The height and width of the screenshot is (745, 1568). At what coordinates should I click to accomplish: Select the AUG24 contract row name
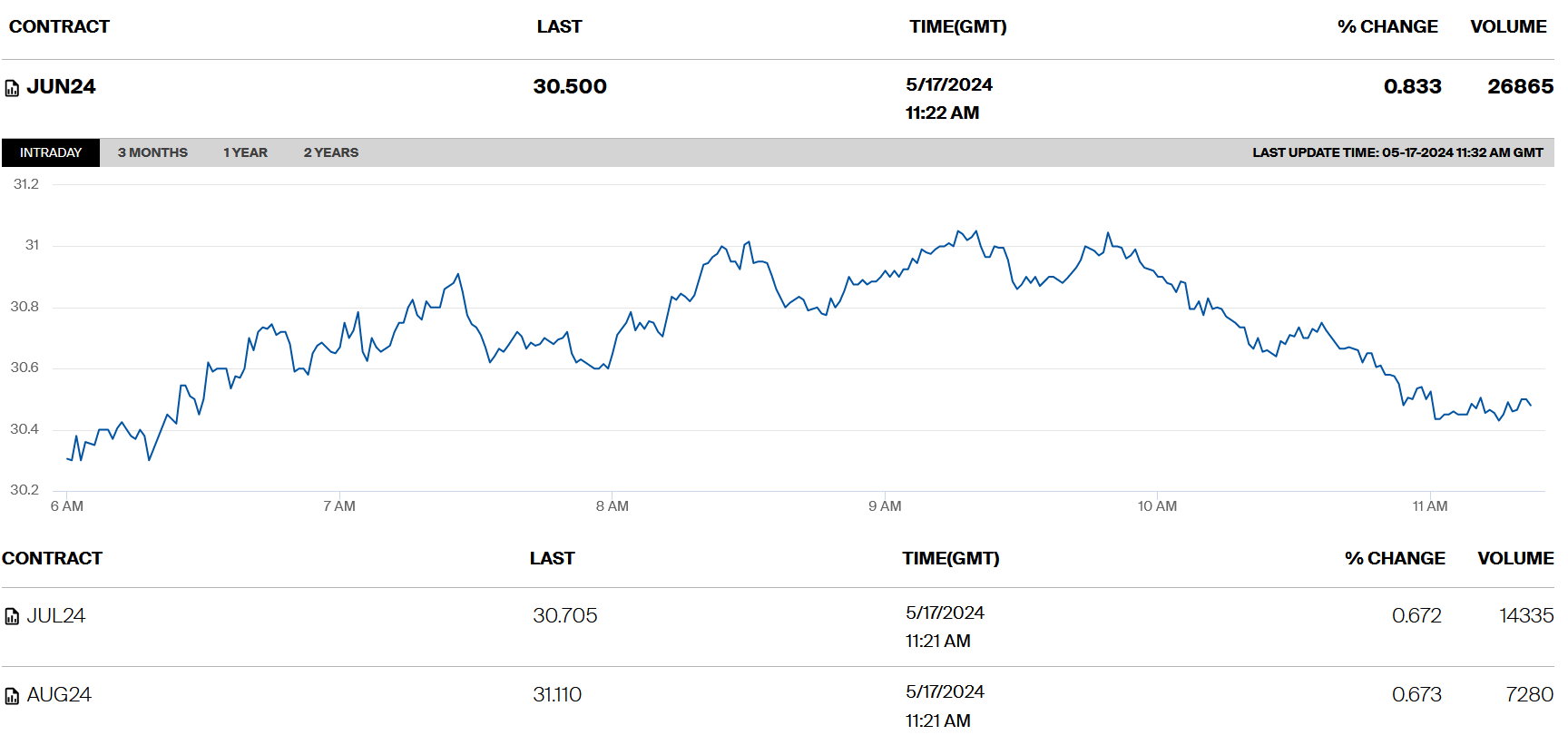(59, 695)
